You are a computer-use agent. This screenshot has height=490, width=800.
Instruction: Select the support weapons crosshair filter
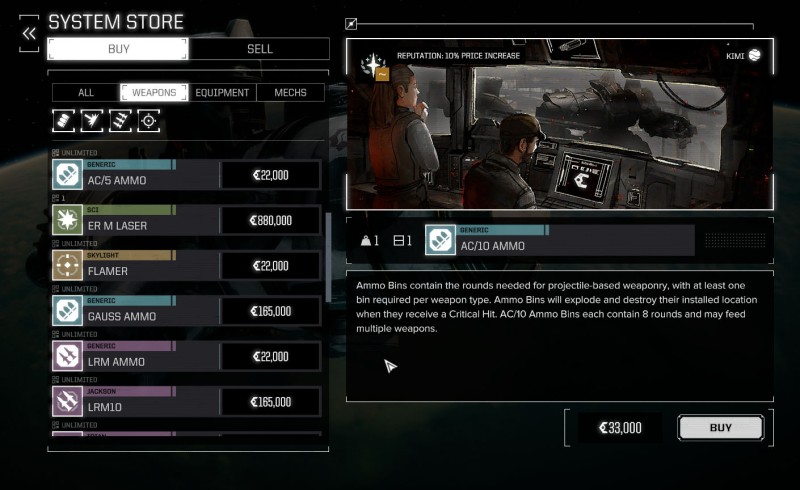coord(148,121)
